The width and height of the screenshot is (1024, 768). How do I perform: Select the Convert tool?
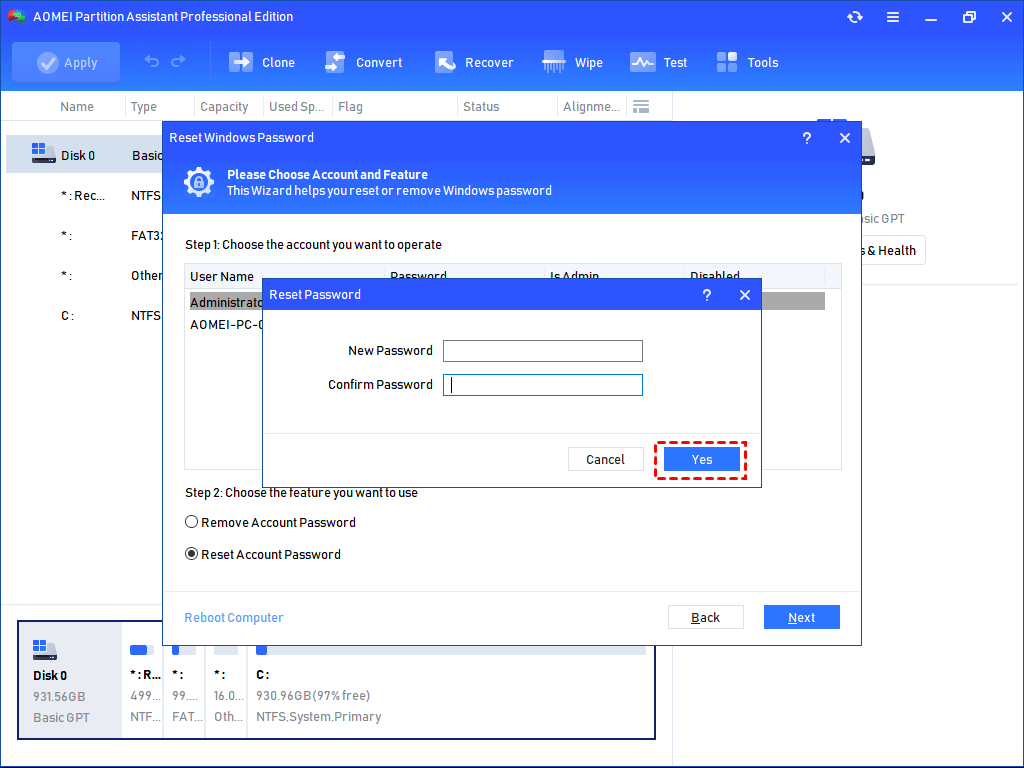364,61
